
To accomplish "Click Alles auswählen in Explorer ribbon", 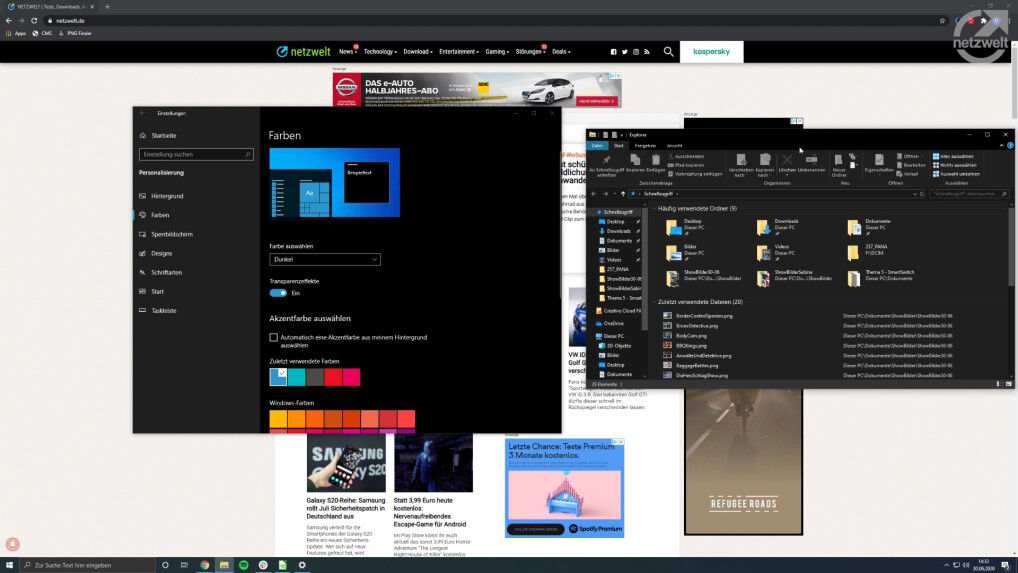I will [951, 156].
